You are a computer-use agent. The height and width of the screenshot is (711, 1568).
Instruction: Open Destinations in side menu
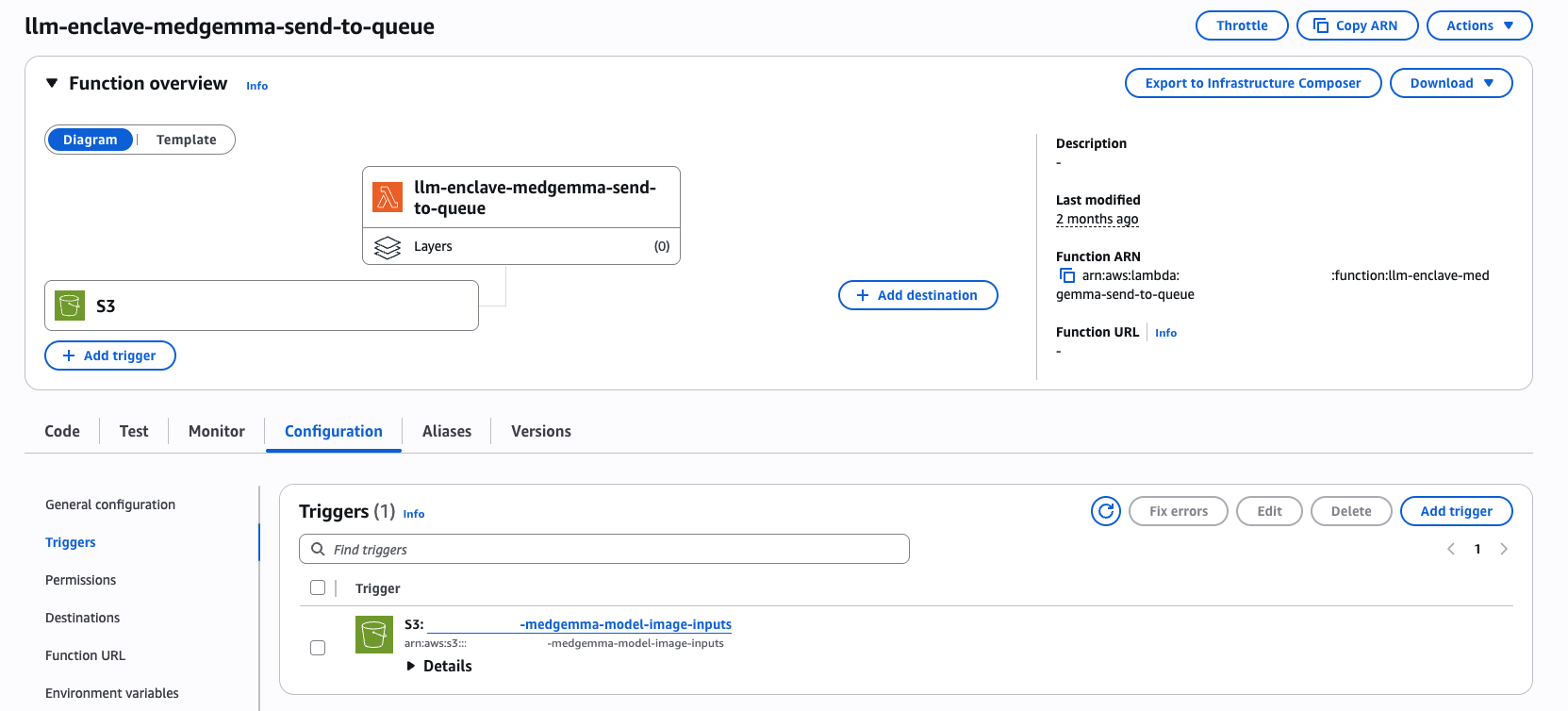[x=83, y=618]
